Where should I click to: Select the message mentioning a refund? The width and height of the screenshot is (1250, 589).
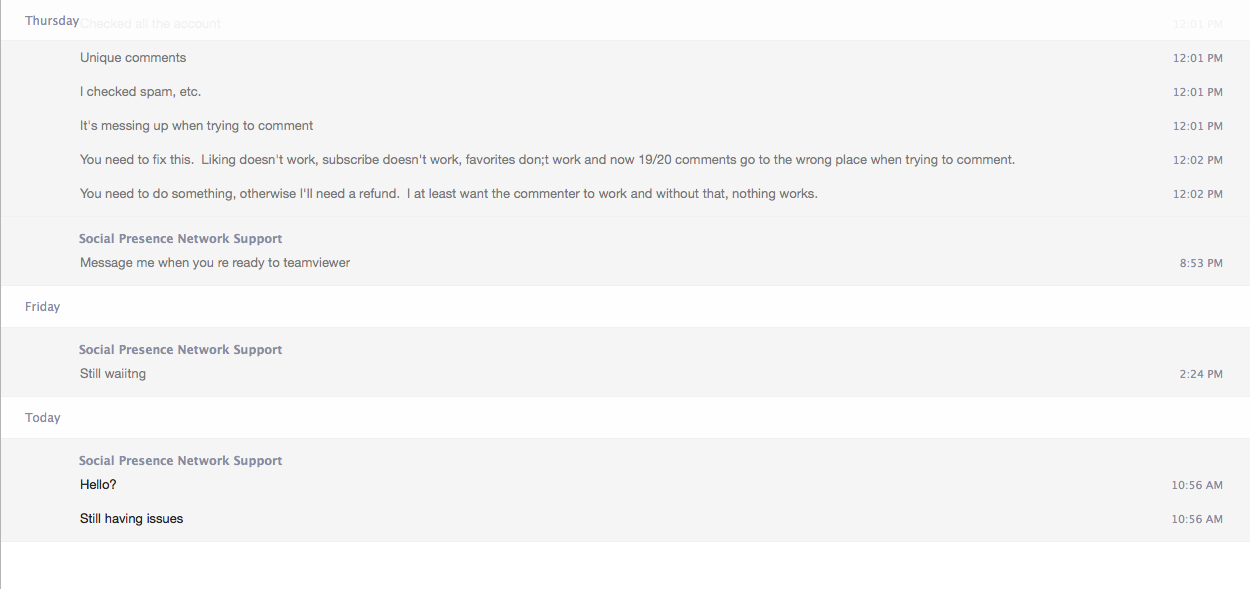pos(449,194)
